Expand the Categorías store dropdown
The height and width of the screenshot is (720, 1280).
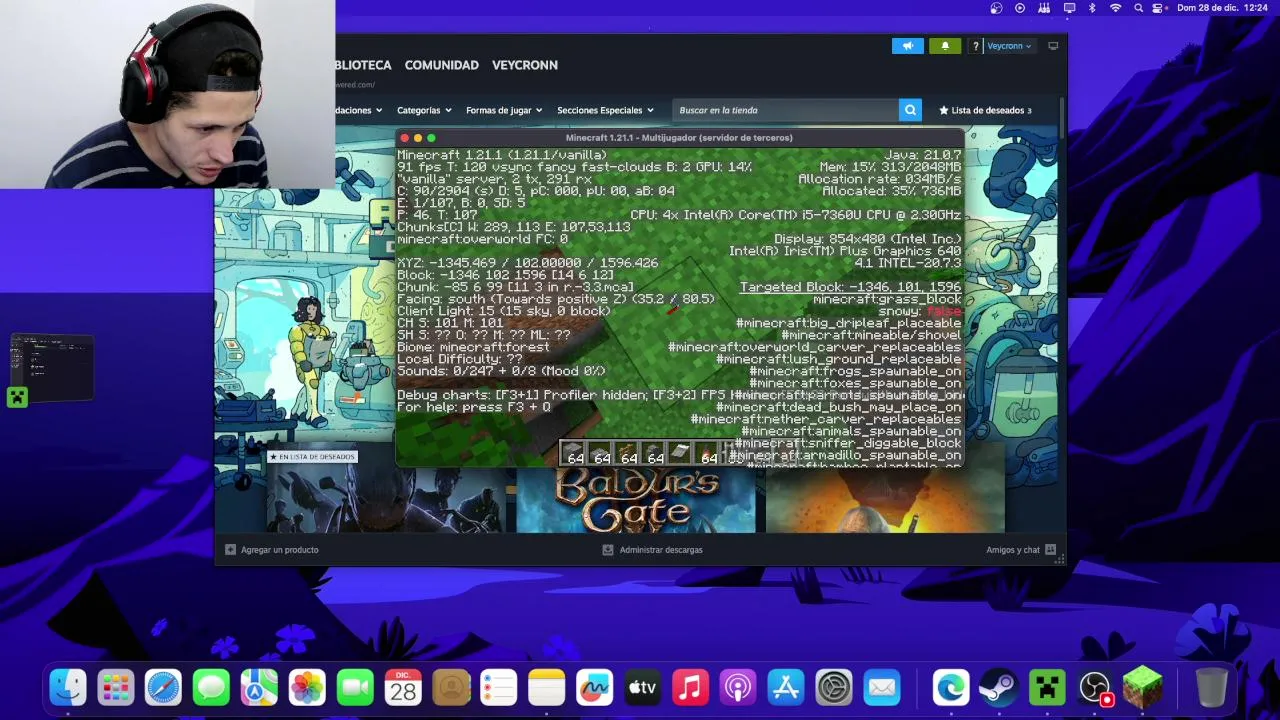coord(424,110)
